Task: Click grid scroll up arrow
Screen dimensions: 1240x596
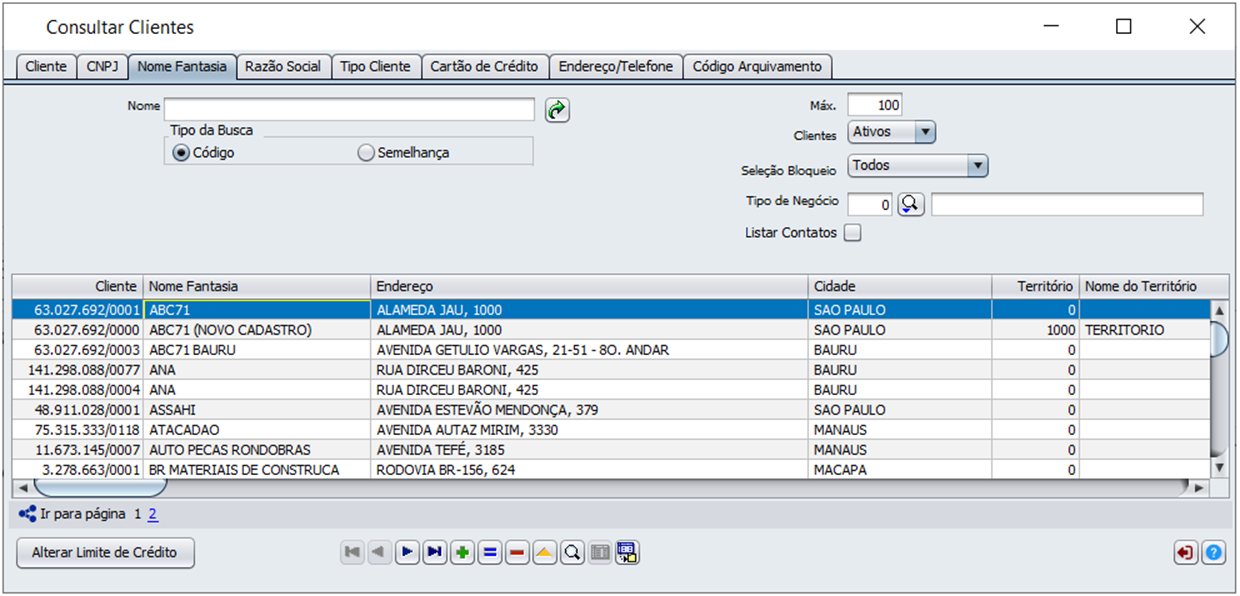Action: point(1219,311)
